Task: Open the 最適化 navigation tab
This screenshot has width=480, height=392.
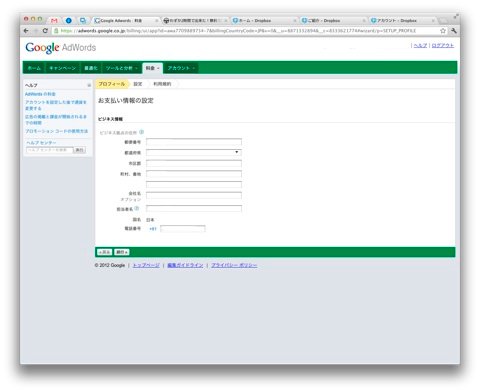Action: 91,68
